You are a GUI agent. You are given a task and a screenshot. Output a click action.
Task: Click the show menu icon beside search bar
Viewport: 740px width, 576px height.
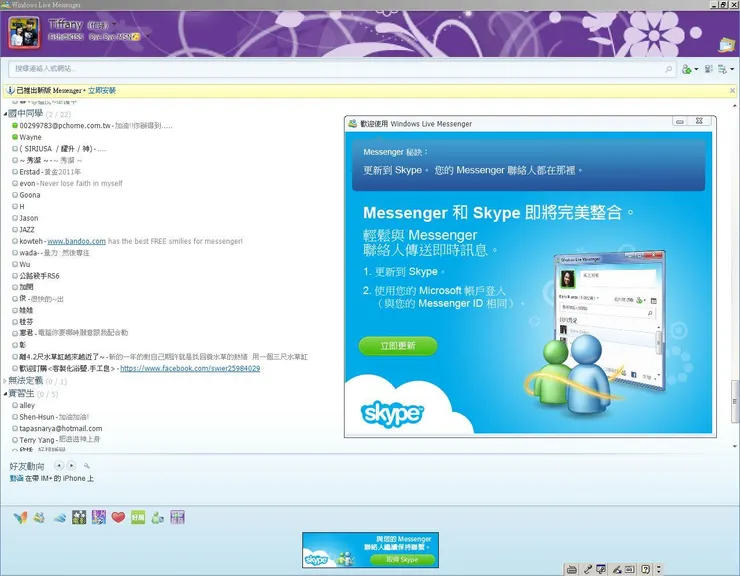click(x=722, y=69)
